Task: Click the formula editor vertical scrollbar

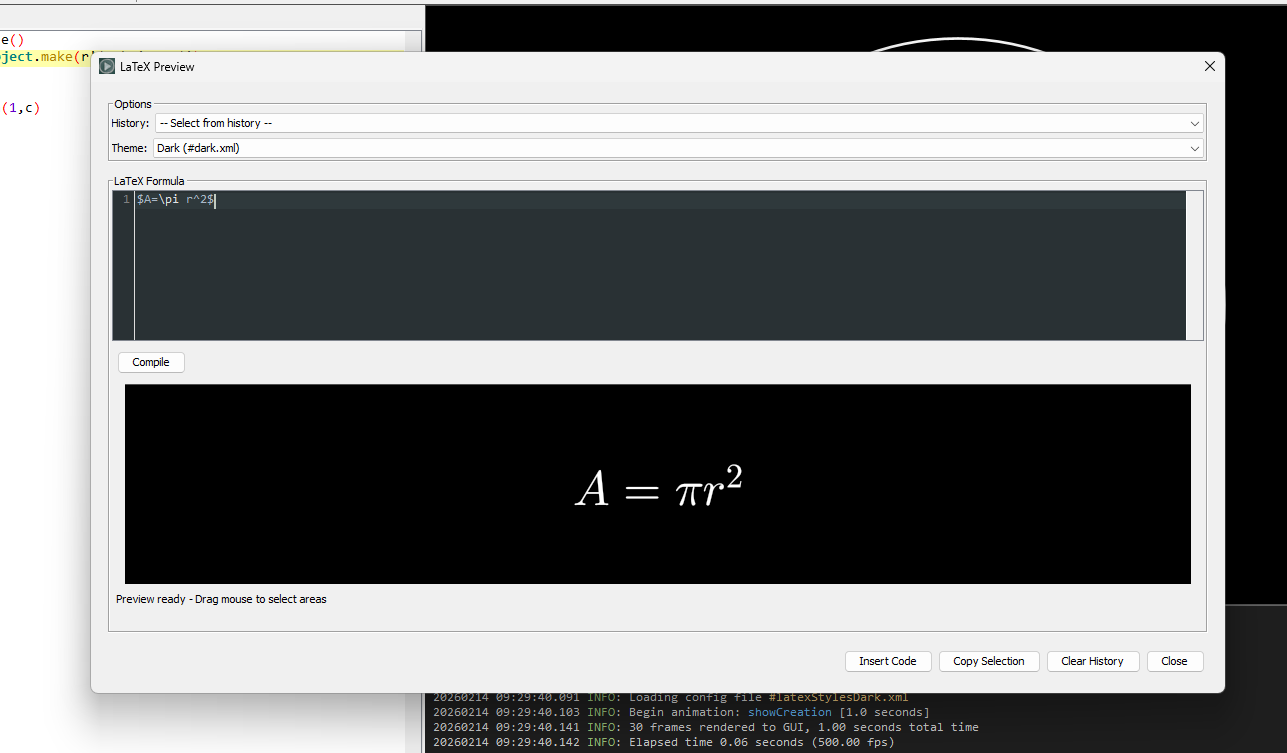Action: pyautogui.click(x=1194, y=265)
